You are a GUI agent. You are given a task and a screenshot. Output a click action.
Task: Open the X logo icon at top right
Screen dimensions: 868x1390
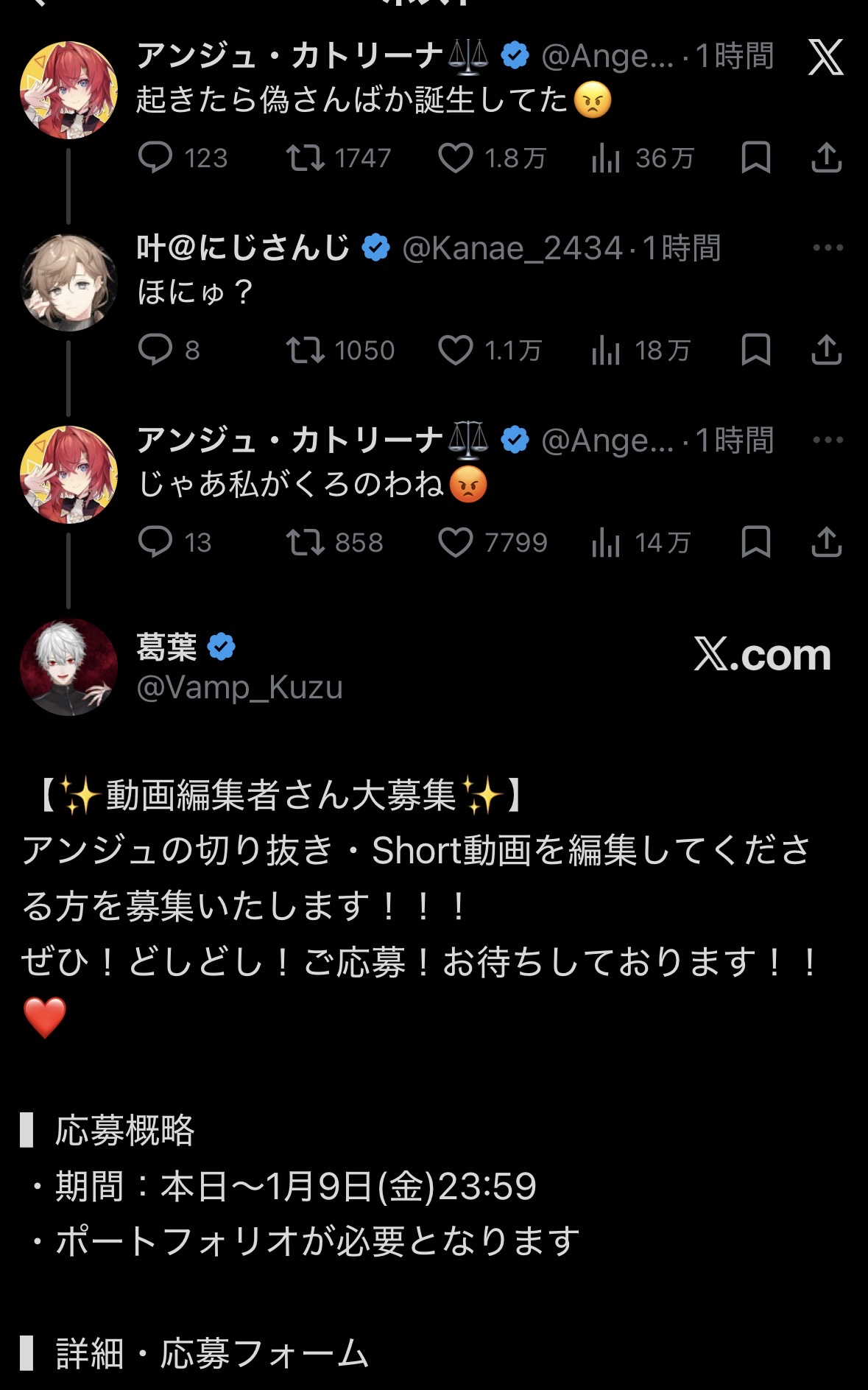point(825,57)
